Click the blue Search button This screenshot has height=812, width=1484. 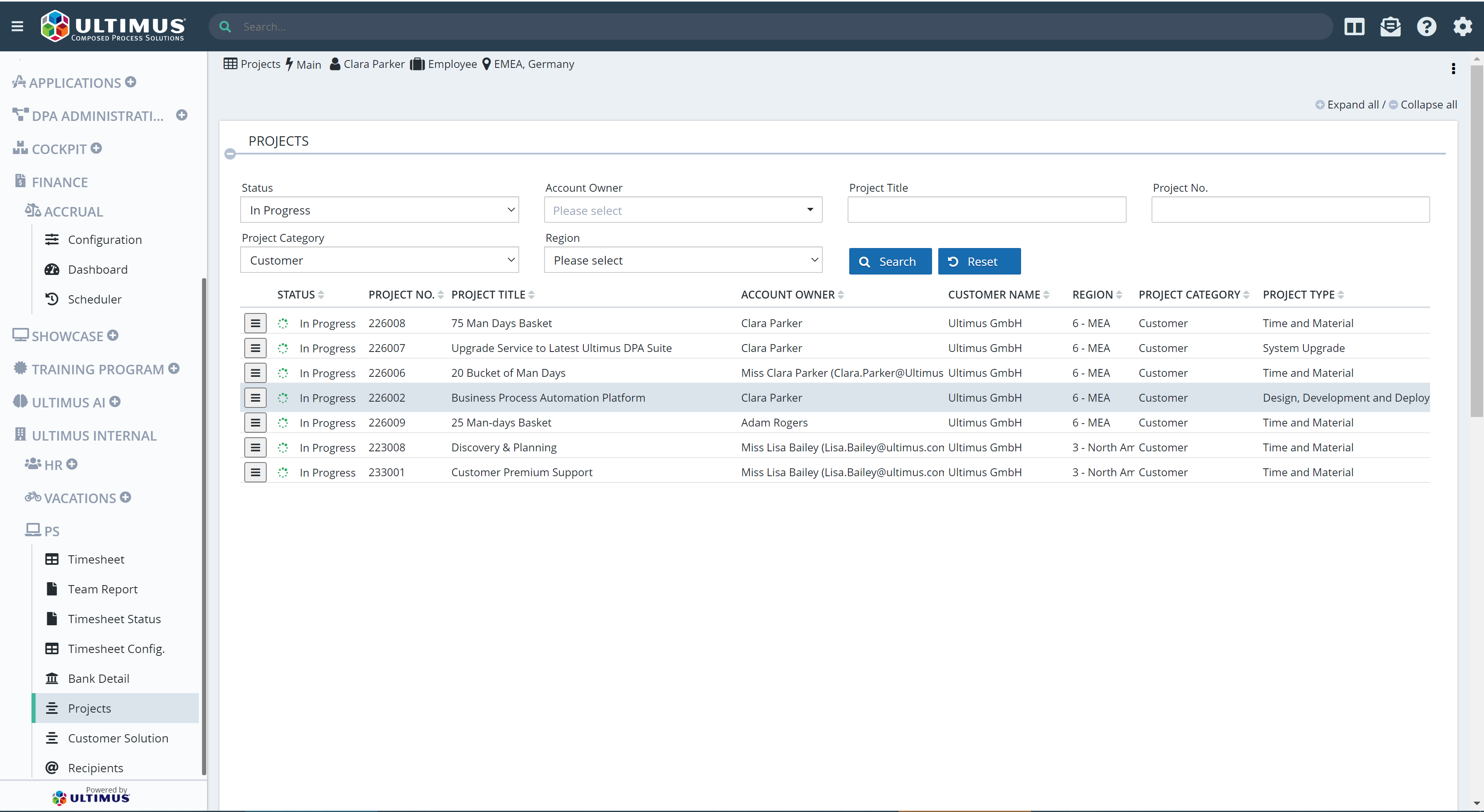(889, 262)
